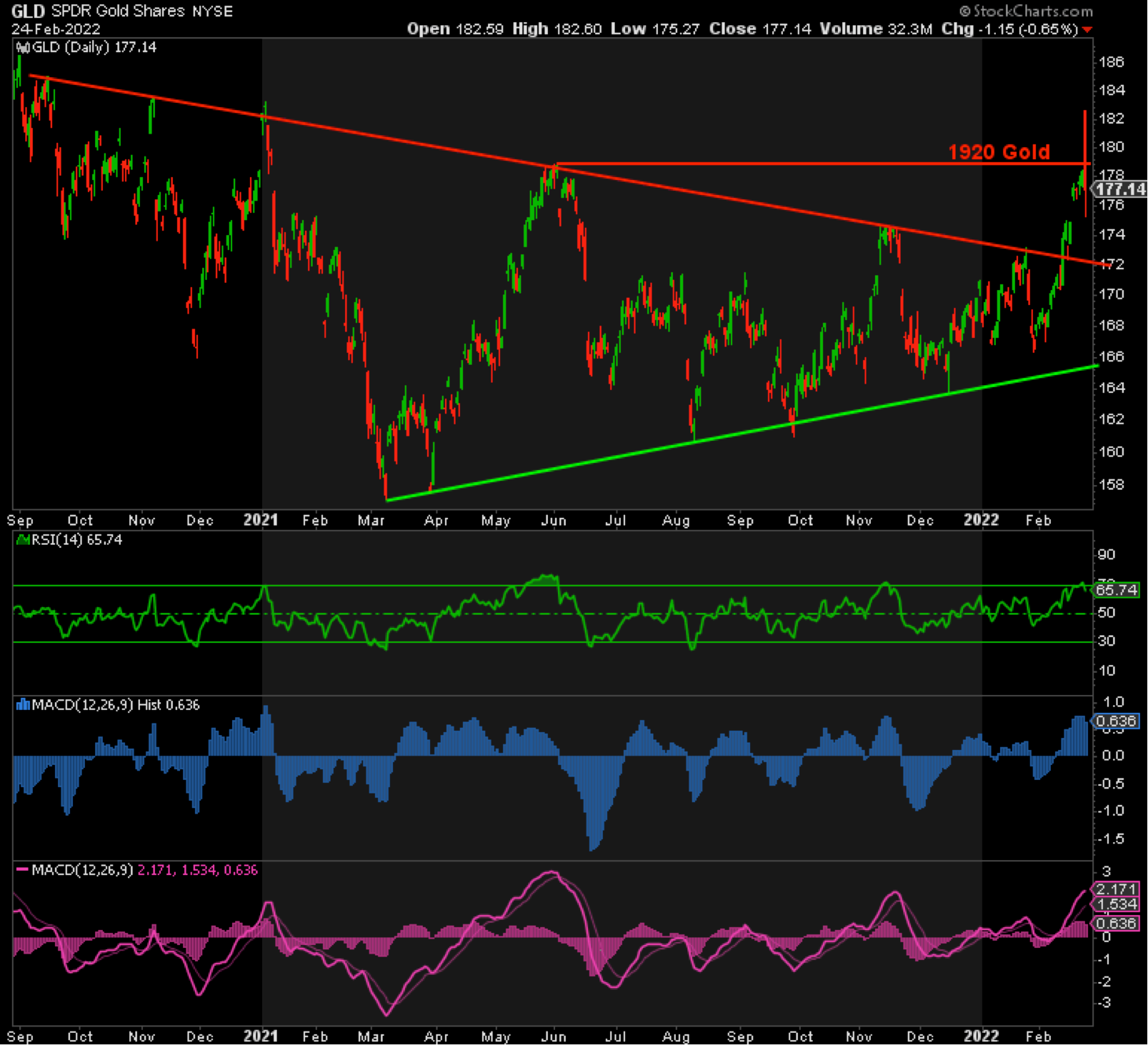The height and width of the screenshot is (1045, 1148).
Task: Click the GLD (Daily) 177.14 legend
Action: [94, 48]
